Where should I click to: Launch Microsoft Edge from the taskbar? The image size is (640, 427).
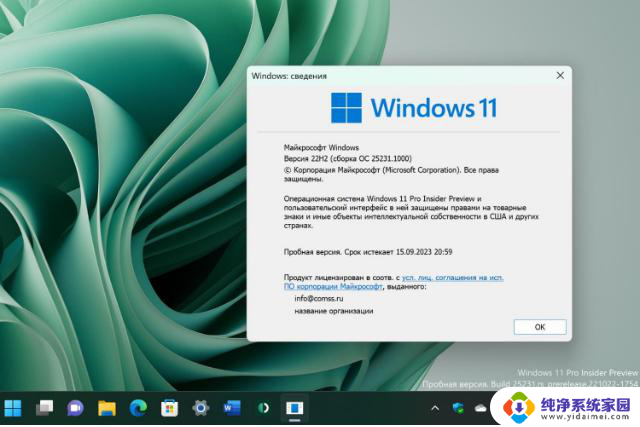click(x=138, y=408)
